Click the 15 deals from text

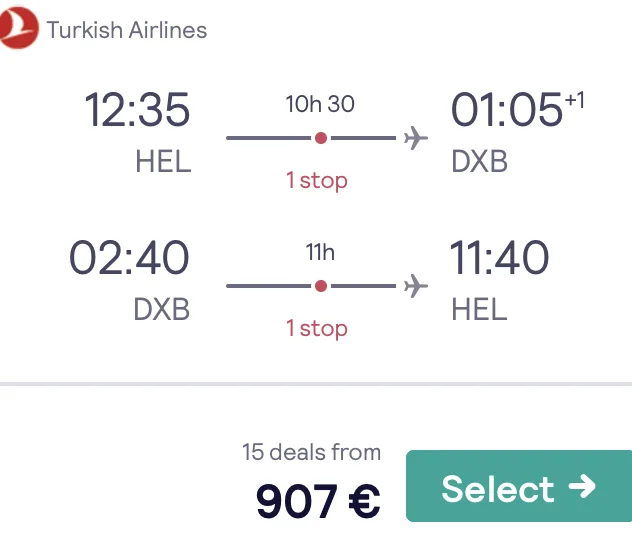312,452
